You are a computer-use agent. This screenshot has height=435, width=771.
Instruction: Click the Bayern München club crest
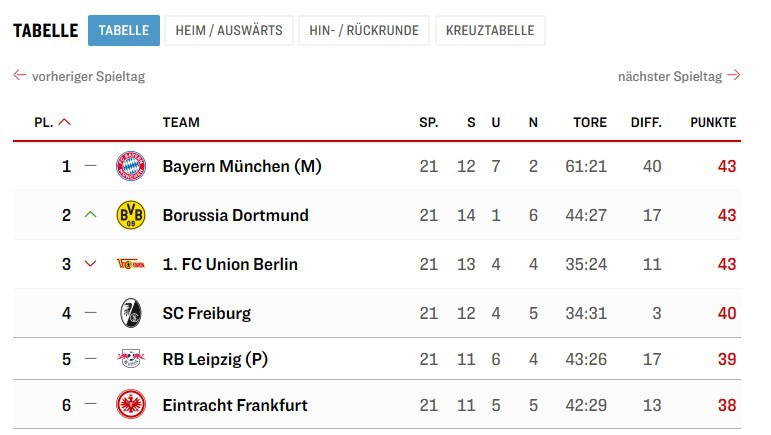tap(131, 166)
